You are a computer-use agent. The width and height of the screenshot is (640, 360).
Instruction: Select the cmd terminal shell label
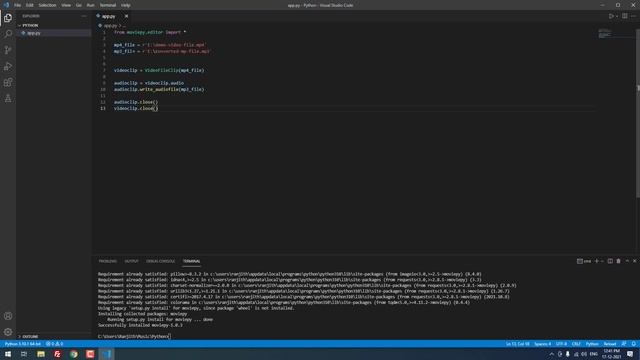coord(584,261)
